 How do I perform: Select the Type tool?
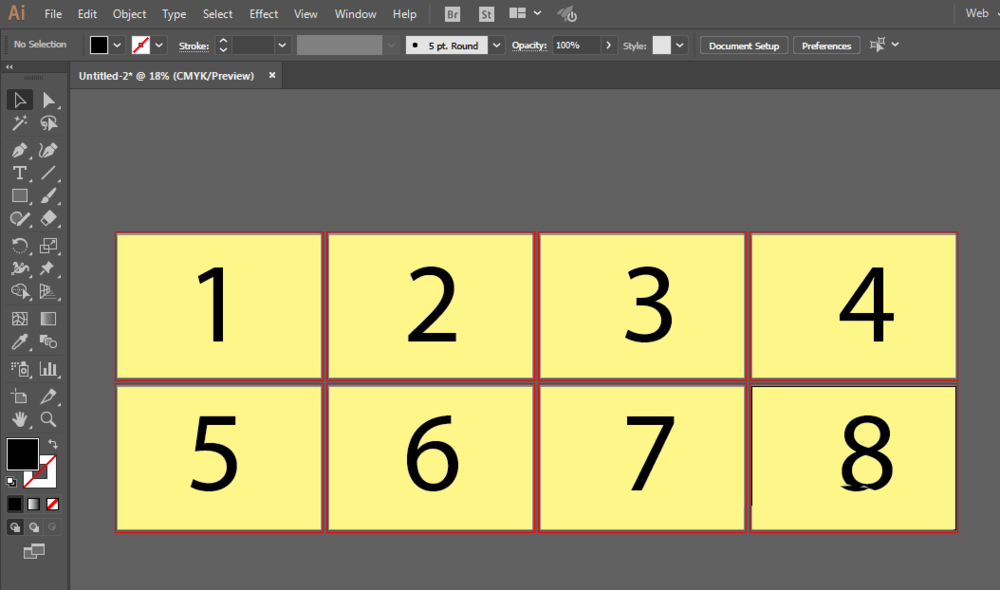[19, 173]
